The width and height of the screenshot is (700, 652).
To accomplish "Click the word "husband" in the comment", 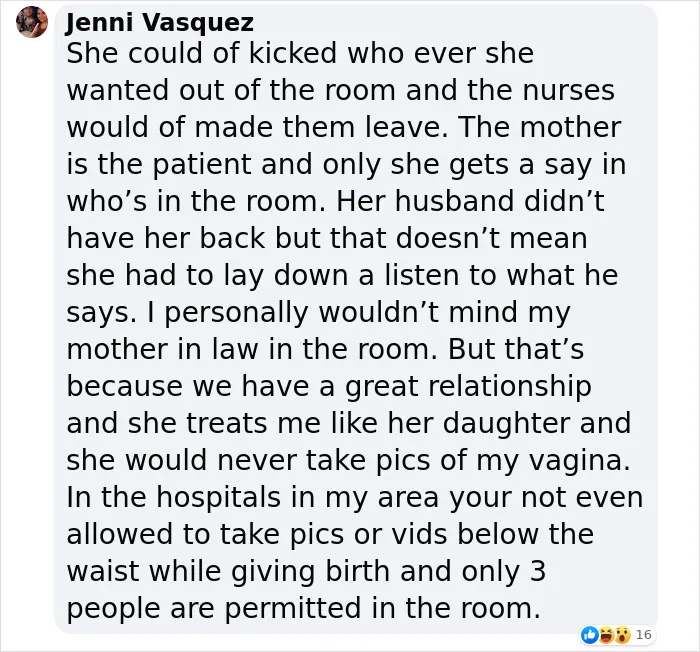I will (x=454, y=201).
